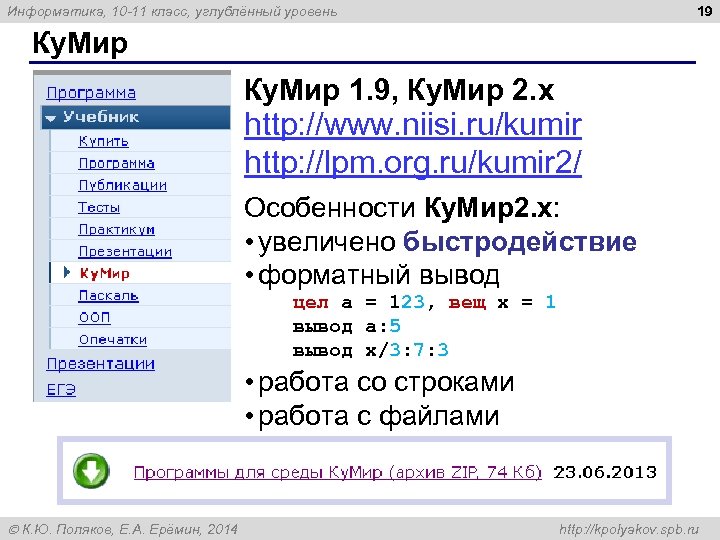720x540 pixels.
Task: Open the Паскаль submenu link
Action: coord(108,296)
